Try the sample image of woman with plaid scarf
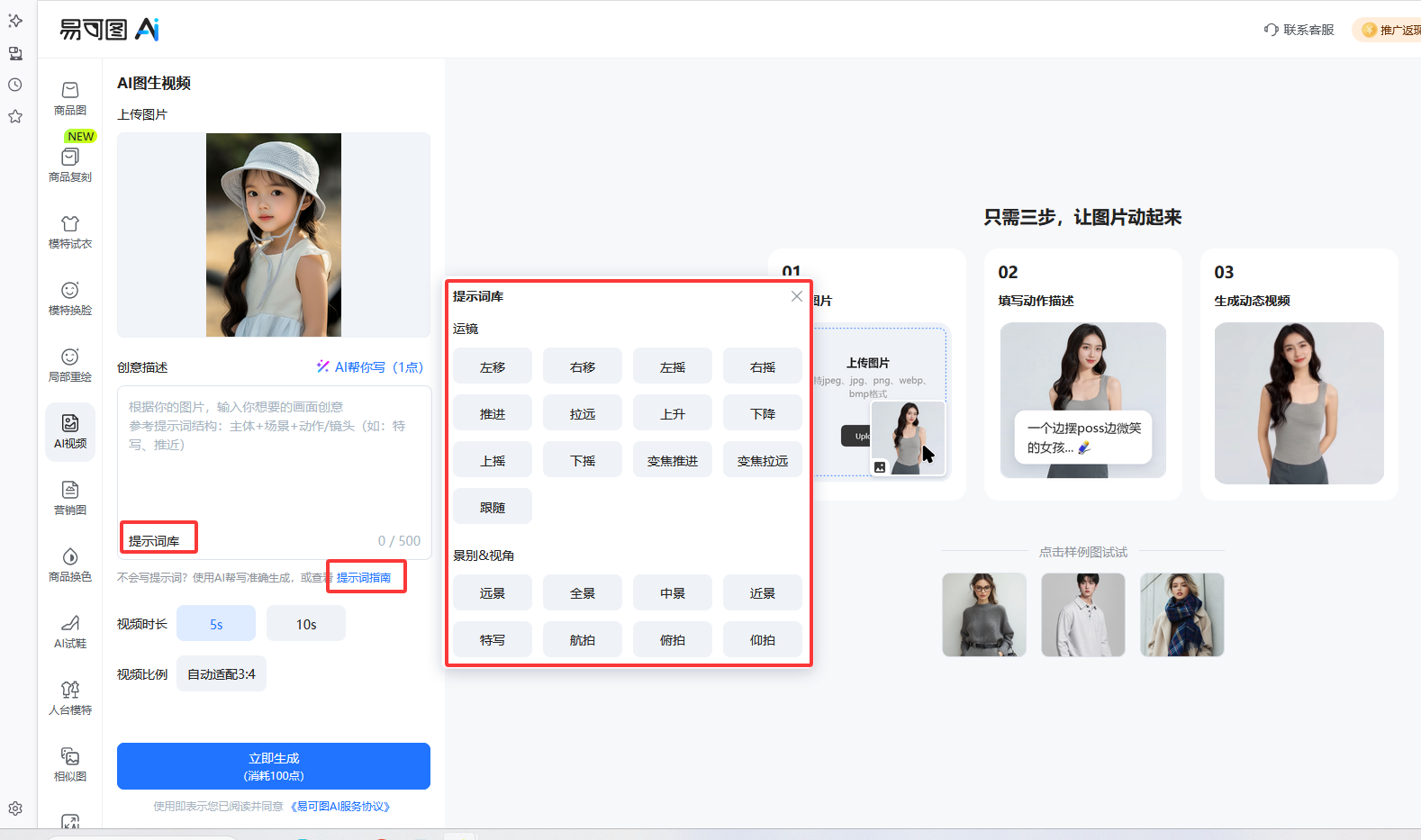Image resolution: width=1421 pixels, height=840 pixels. [1182, 615]
